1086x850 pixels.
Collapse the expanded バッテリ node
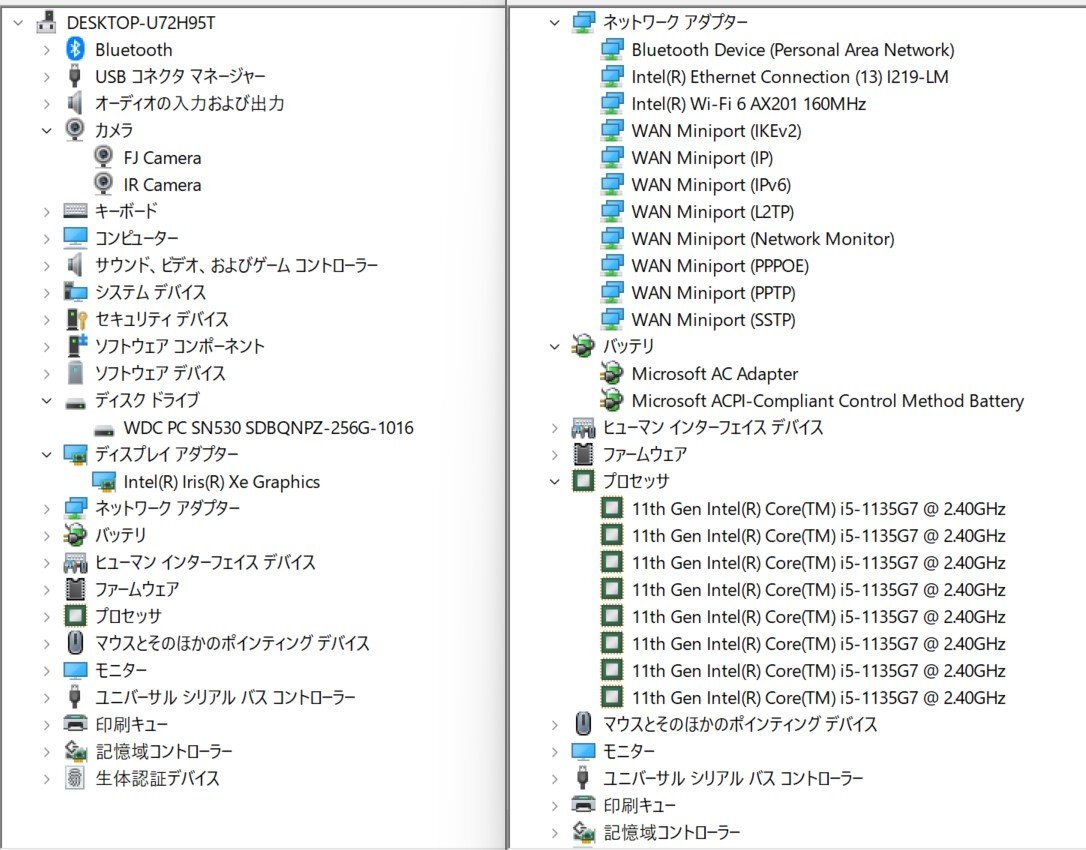[554, 346]
